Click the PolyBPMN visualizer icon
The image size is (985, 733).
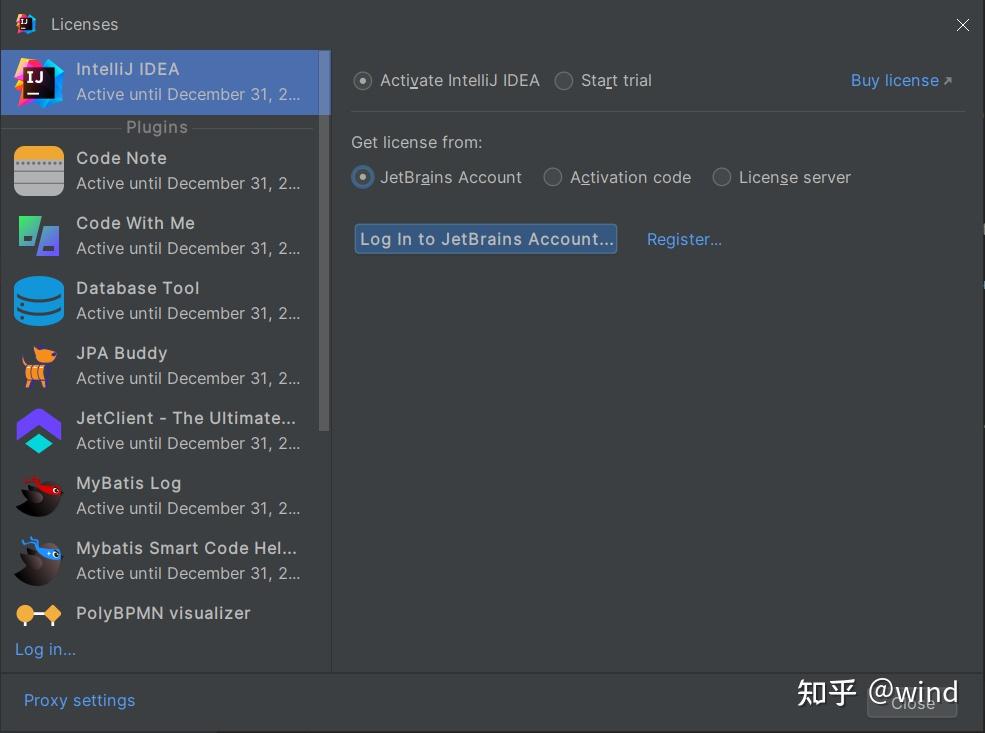point(38,613)
